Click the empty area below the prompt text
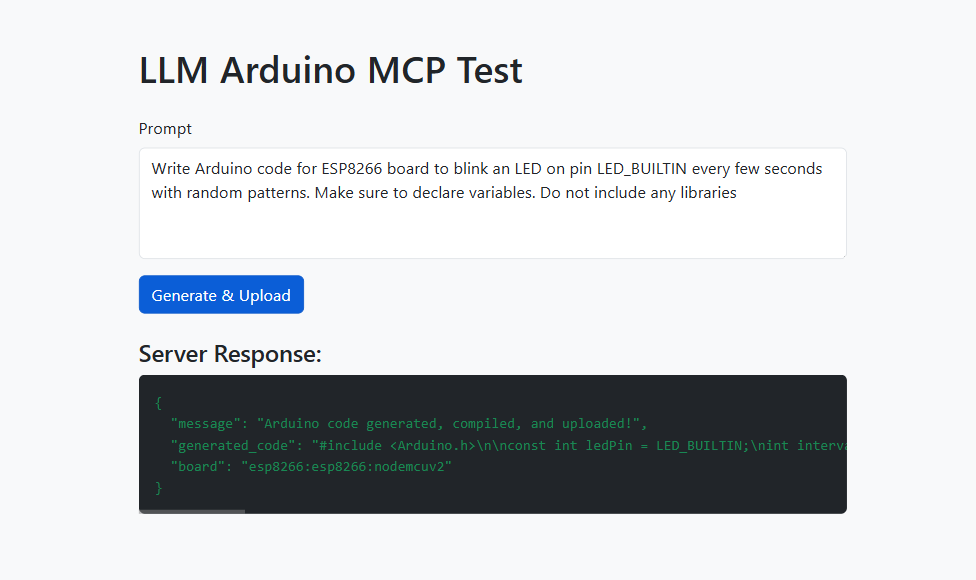Viewport: 976px width, 580px height. coord(492,230)
